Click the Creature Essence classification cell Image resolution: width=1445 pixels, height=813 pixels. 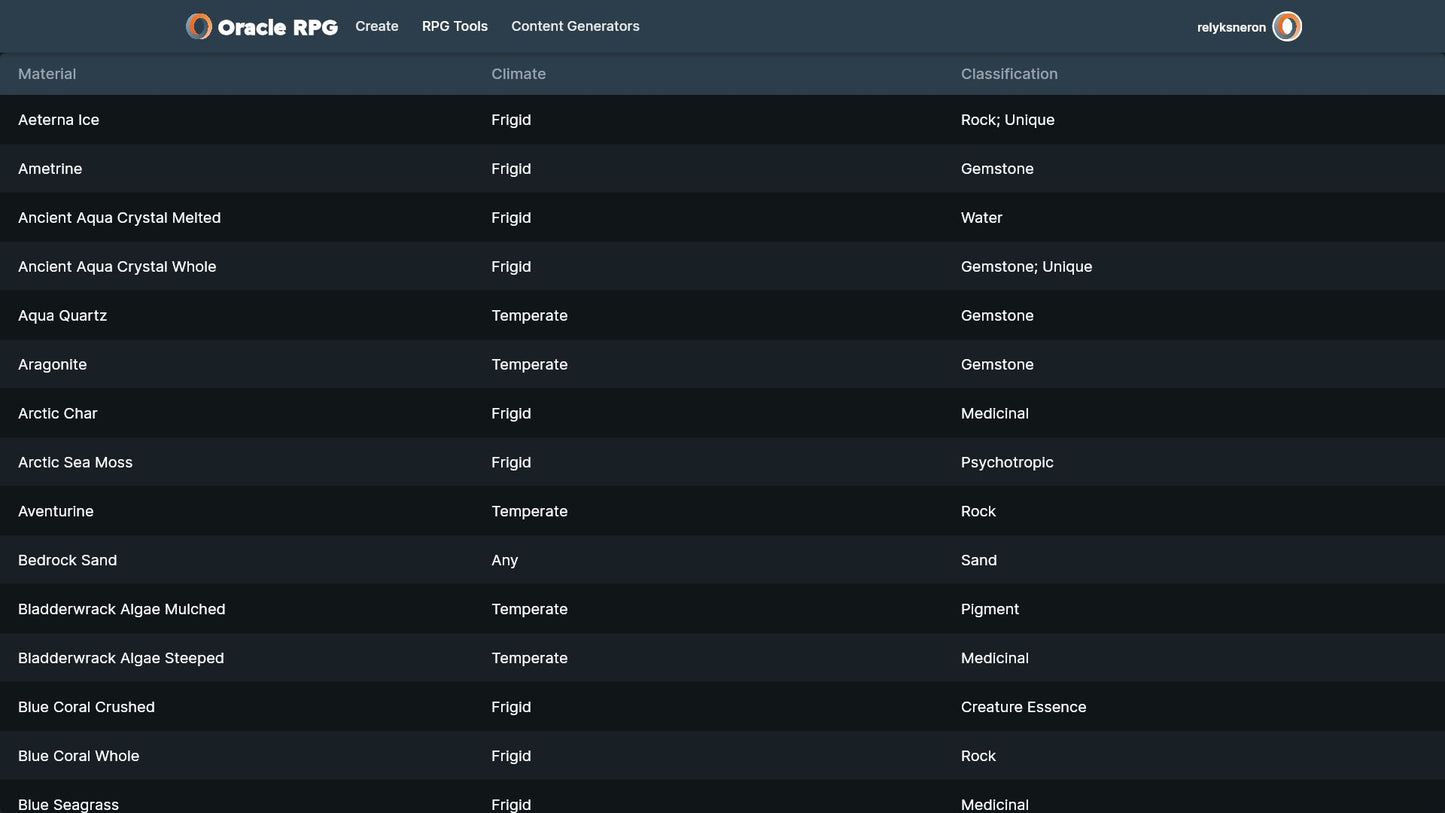pos(1023,707)
